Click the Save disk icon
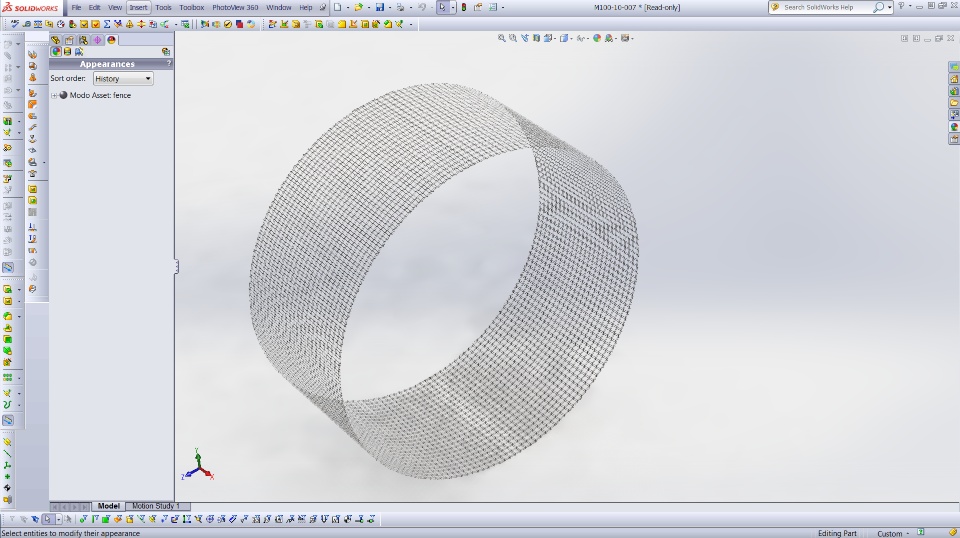This screenshot has height=538, width=960. tap(380, 7)
